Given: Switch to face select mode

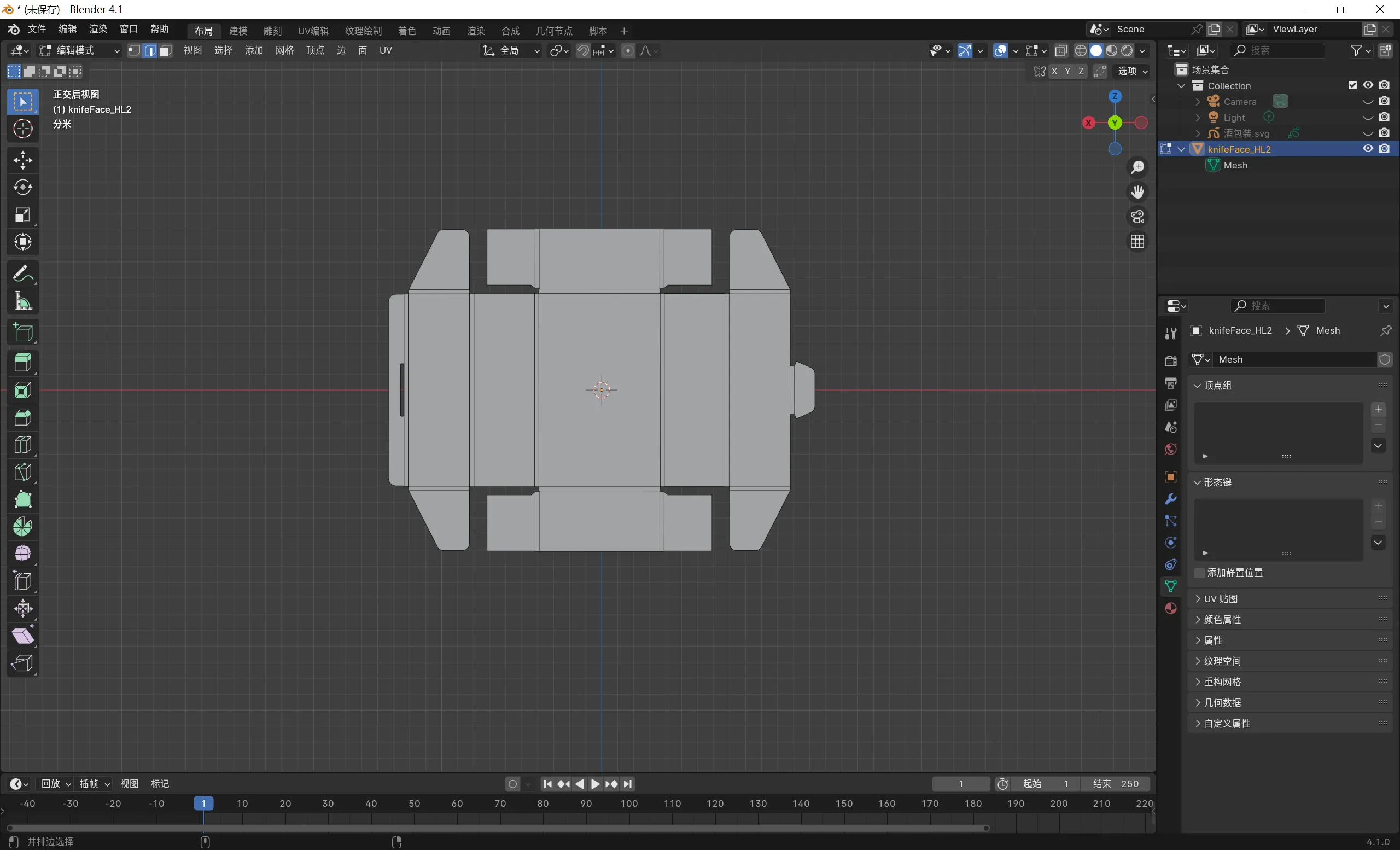Looking at the screenshot, I should click(165, 50).
